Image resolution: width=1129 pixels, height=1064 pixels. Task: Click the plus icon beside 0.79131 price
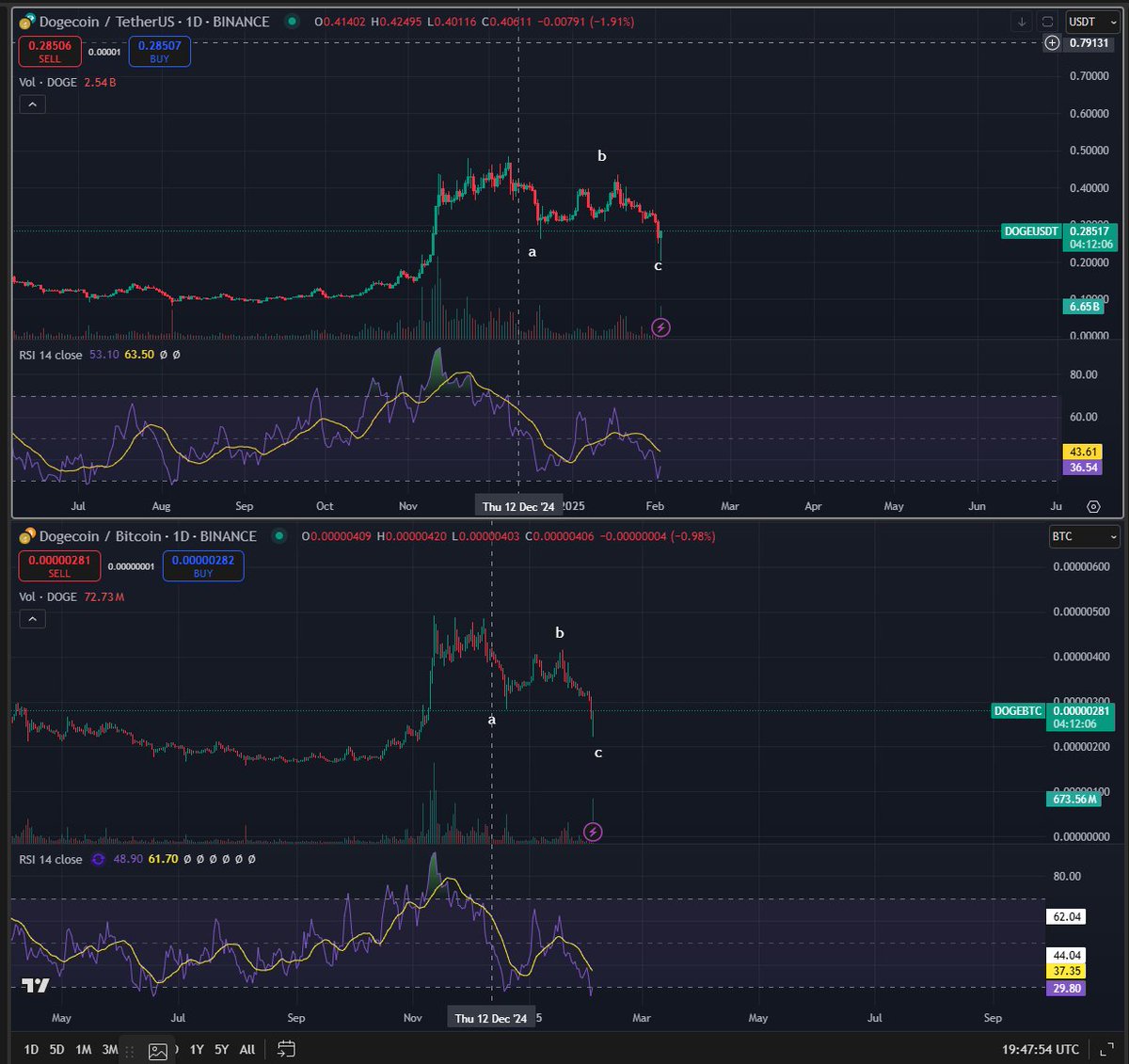coord(1053,42)
